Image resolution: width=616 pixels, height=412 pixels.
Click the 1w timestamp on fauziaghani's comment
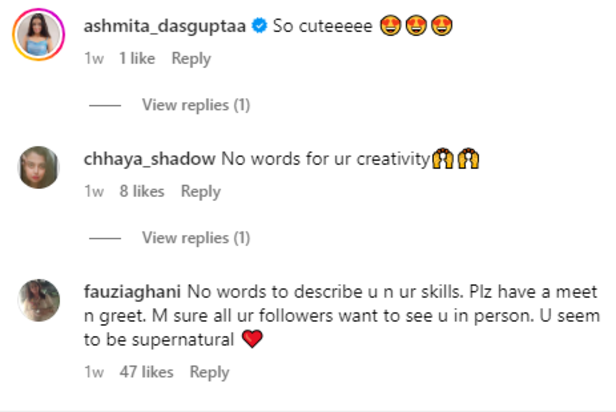coord(94,372)
